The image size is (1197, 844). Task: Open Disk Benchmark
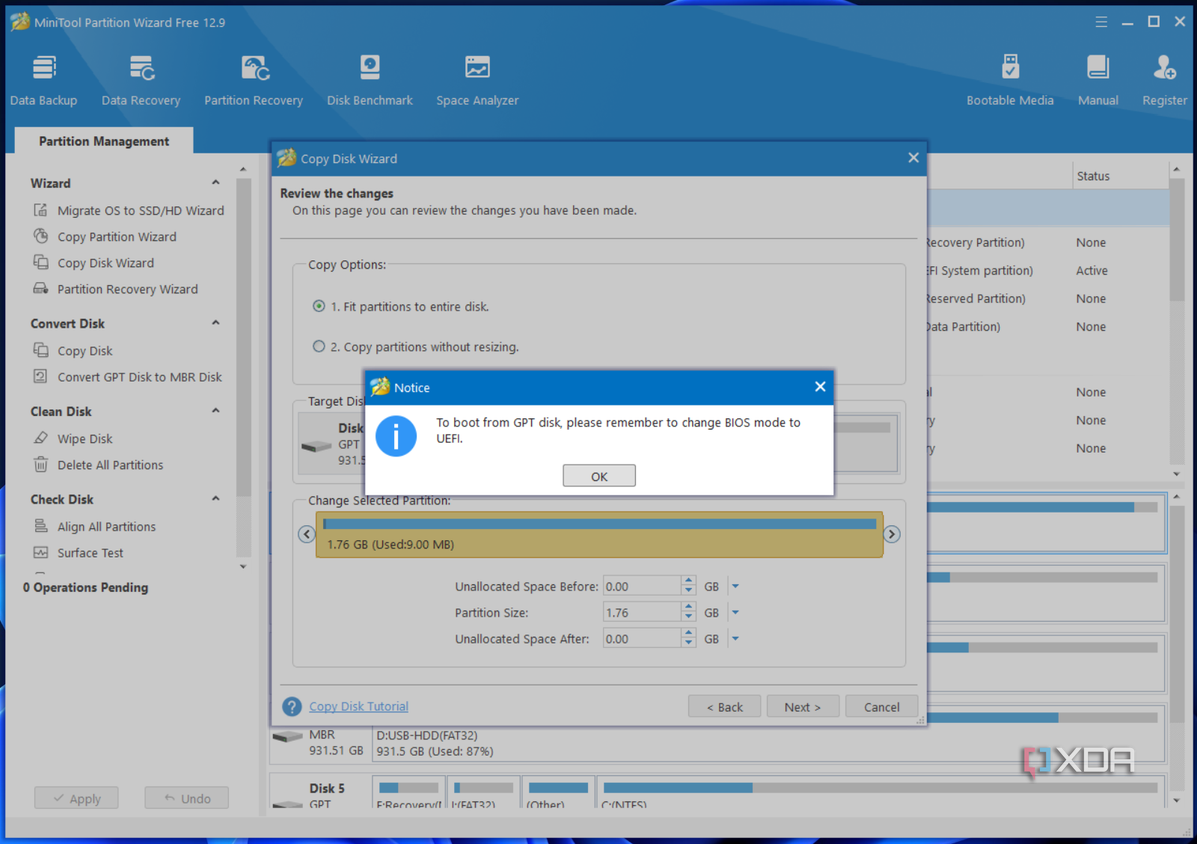(369, 80)
